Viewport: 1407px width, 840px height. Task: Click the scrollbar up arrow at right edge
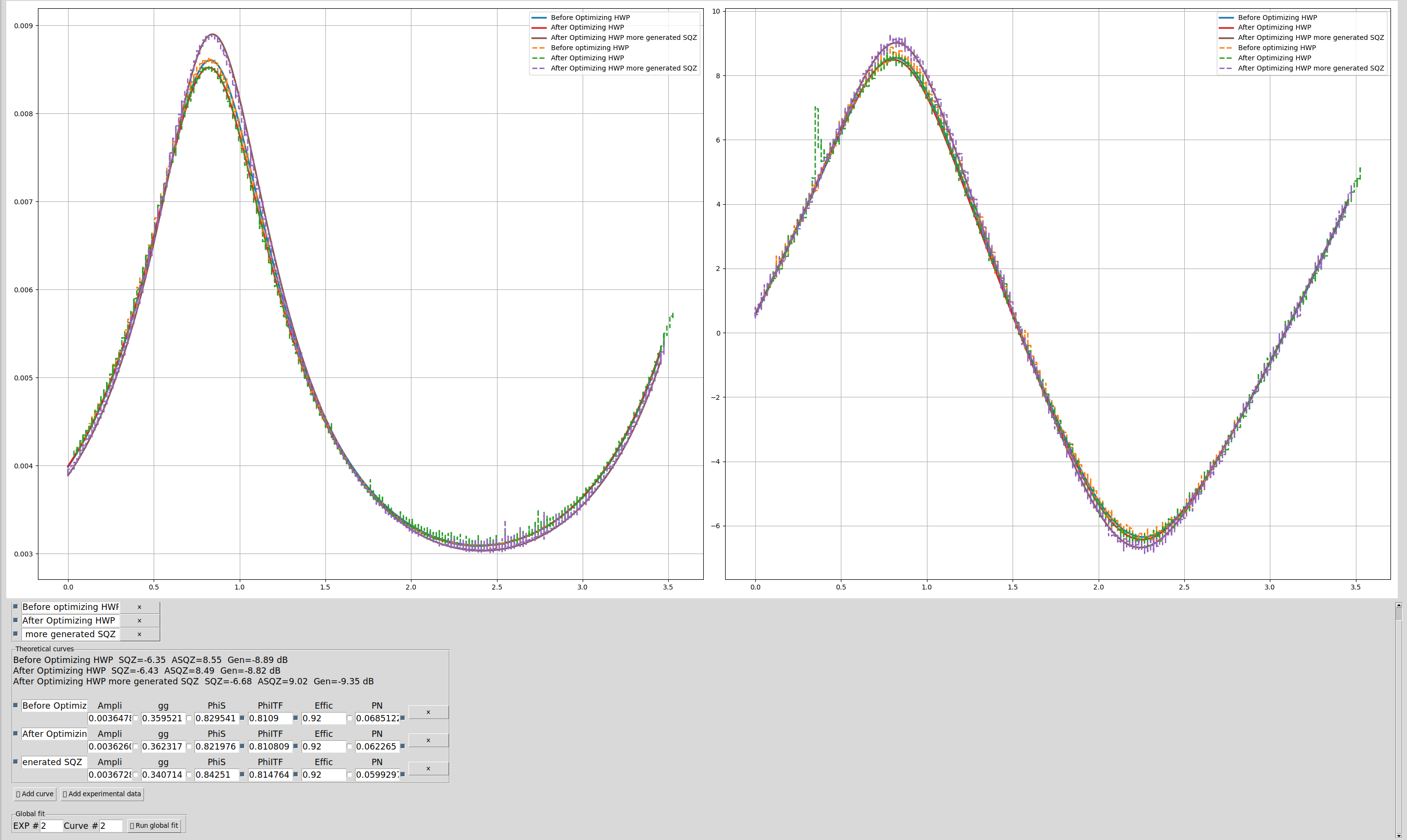pos(1399,606)
